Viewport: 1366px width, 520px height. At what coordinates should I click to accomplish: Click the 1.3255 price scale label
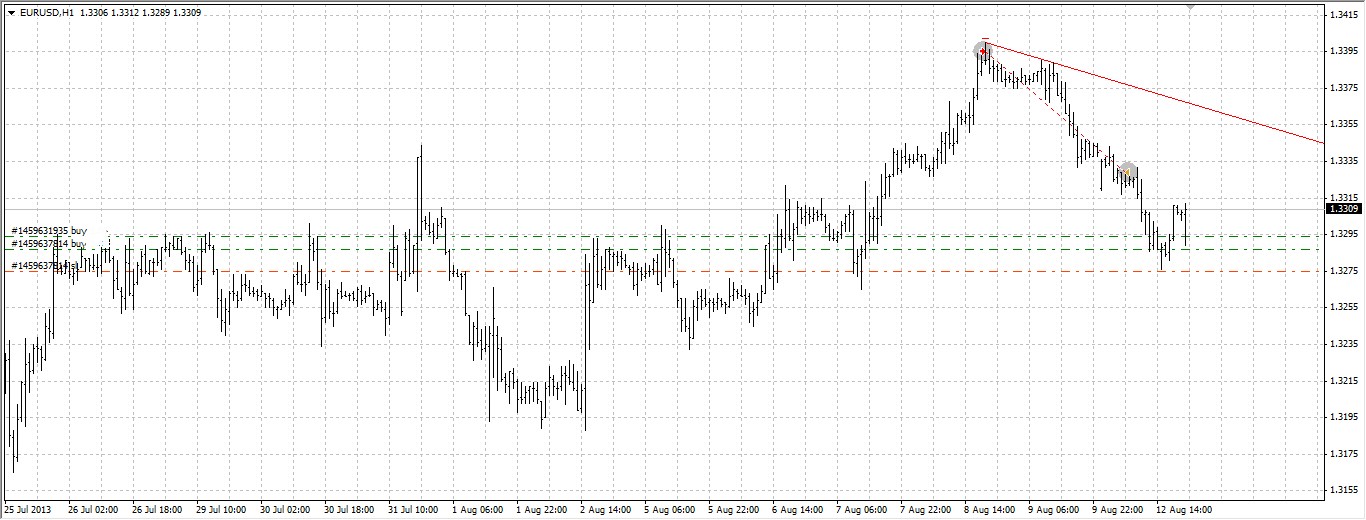(1343, 307)
